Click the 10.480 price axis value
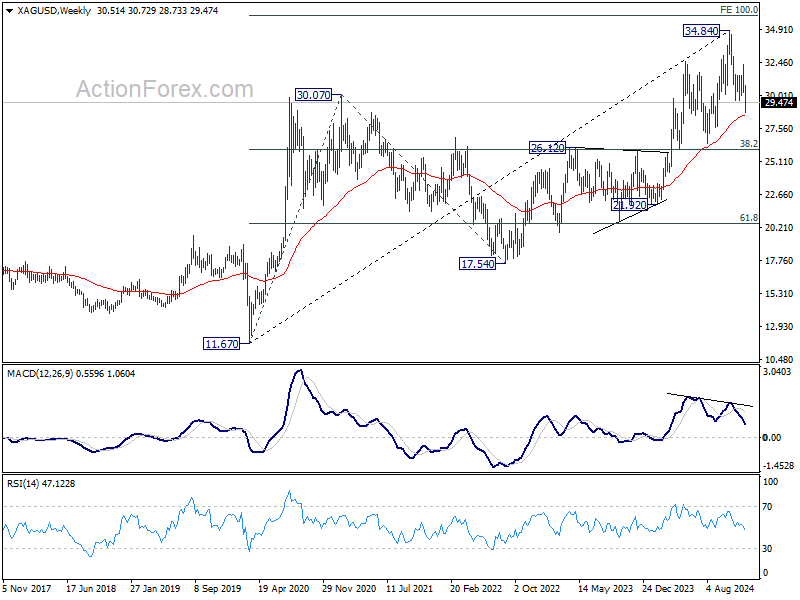 (x=779, y=360)
